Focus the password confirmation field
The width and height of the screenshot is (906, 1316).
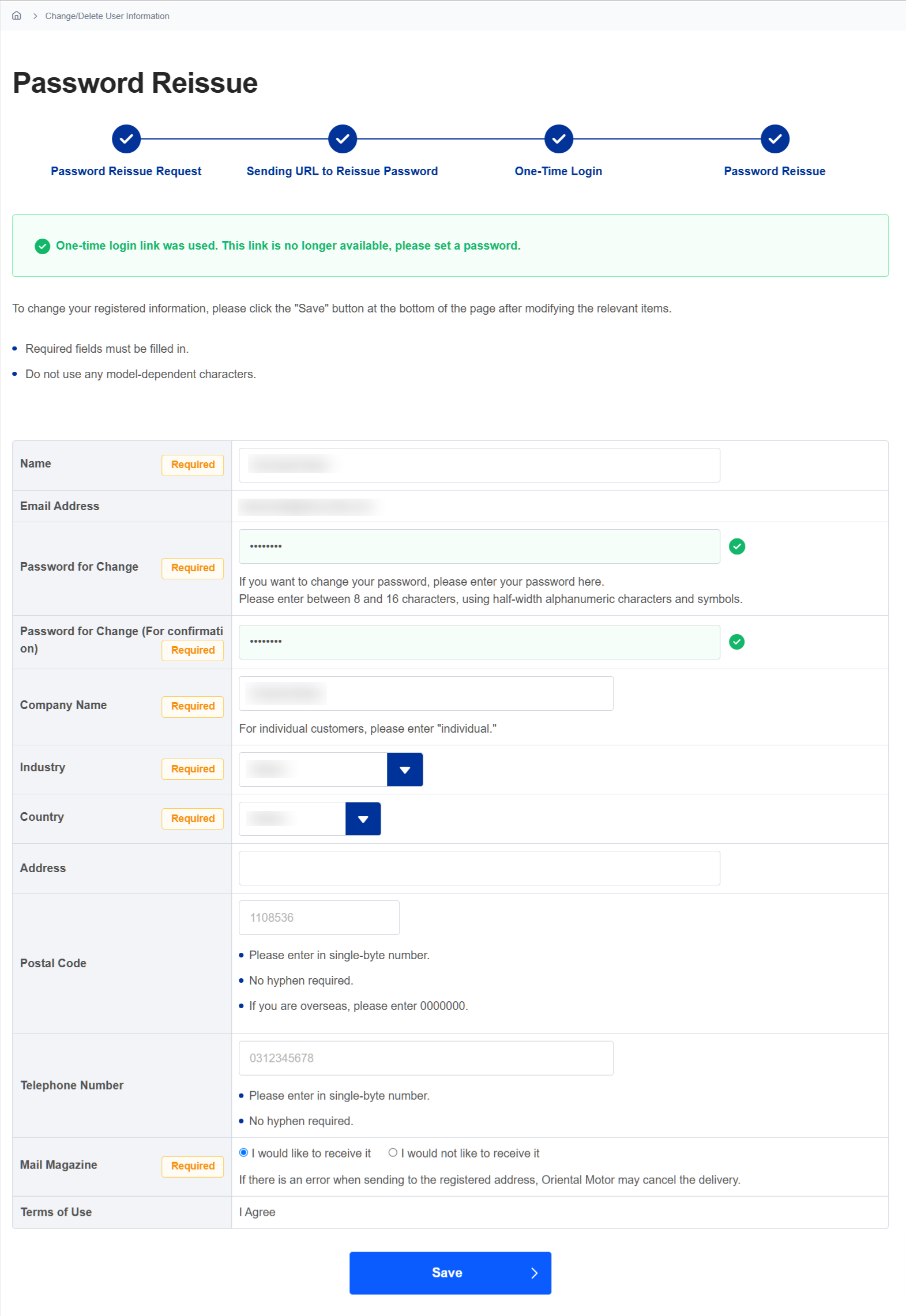coord(479,642)
